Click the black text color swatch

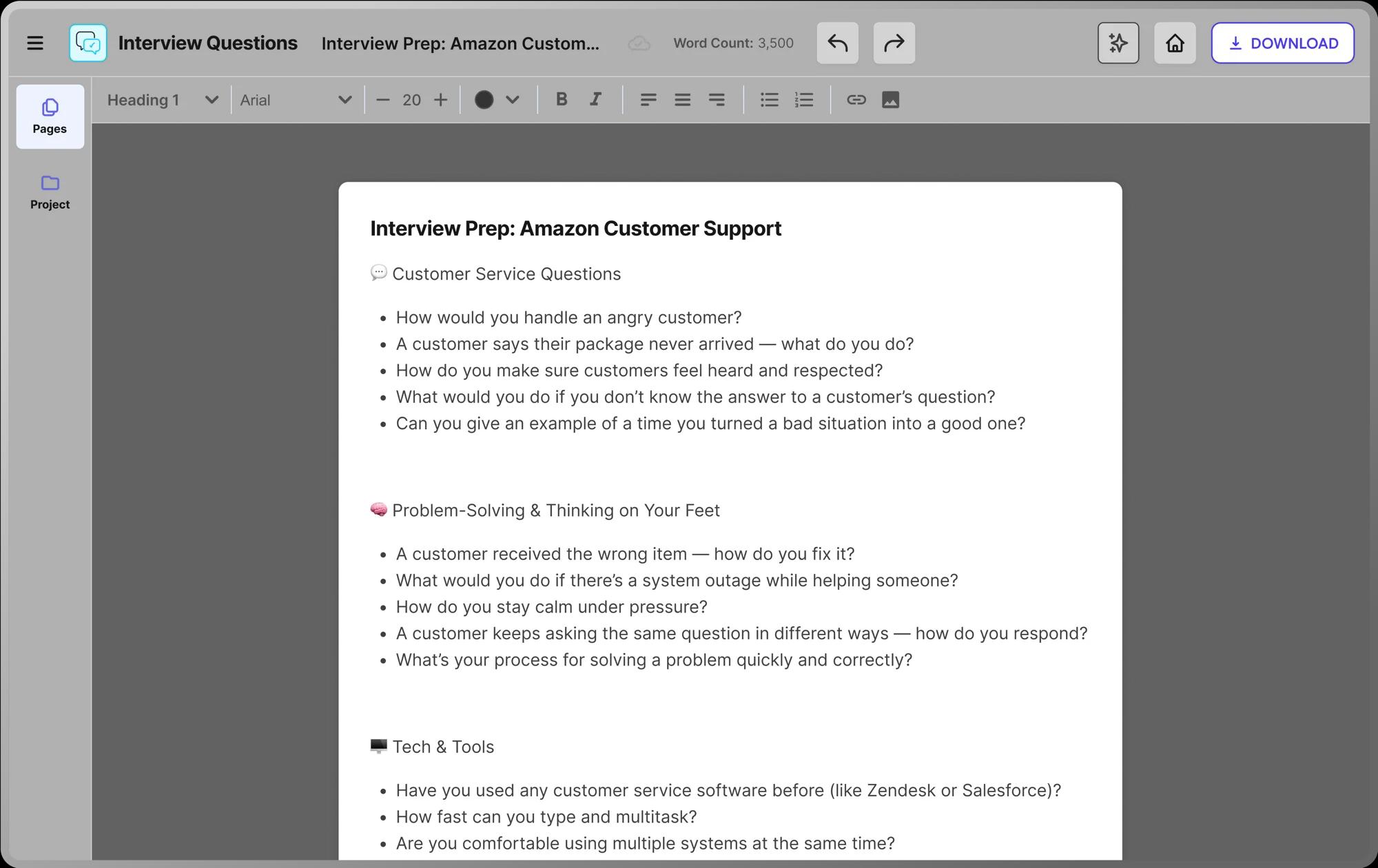(x=485, y=100)
